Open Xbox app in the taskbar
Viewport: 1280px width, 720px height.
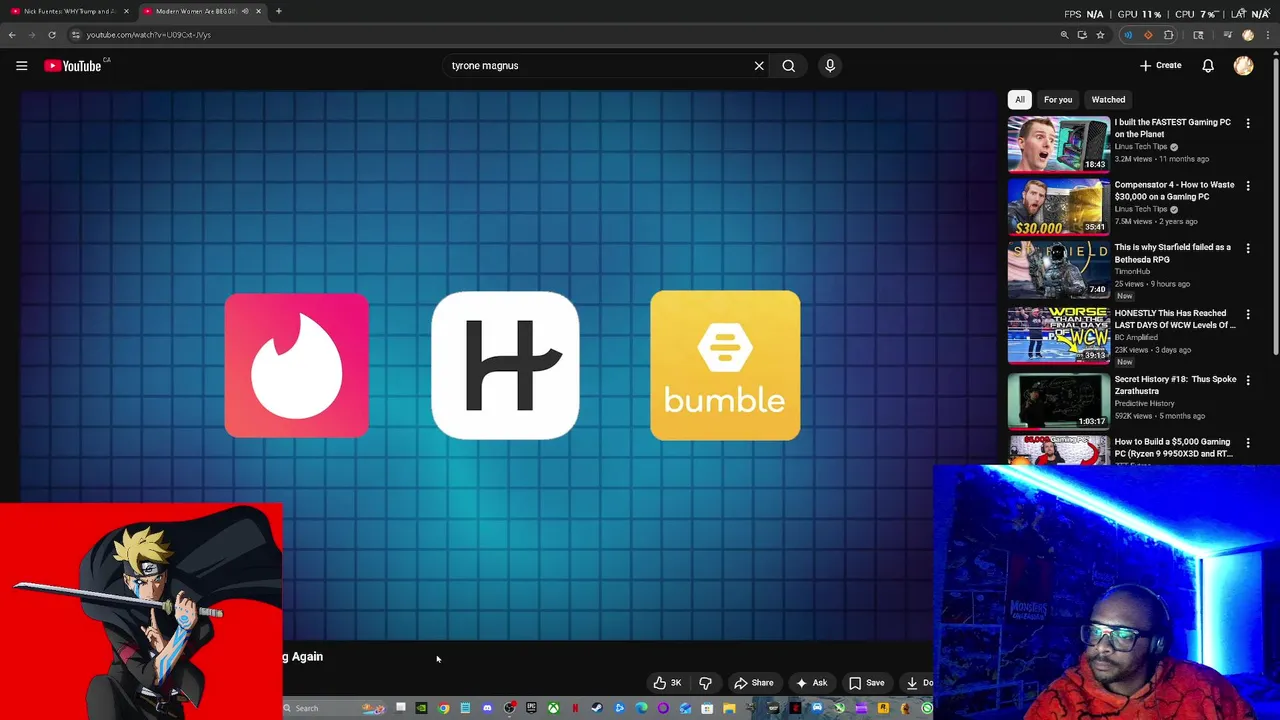pyautogui.click(x=554, y=708)
